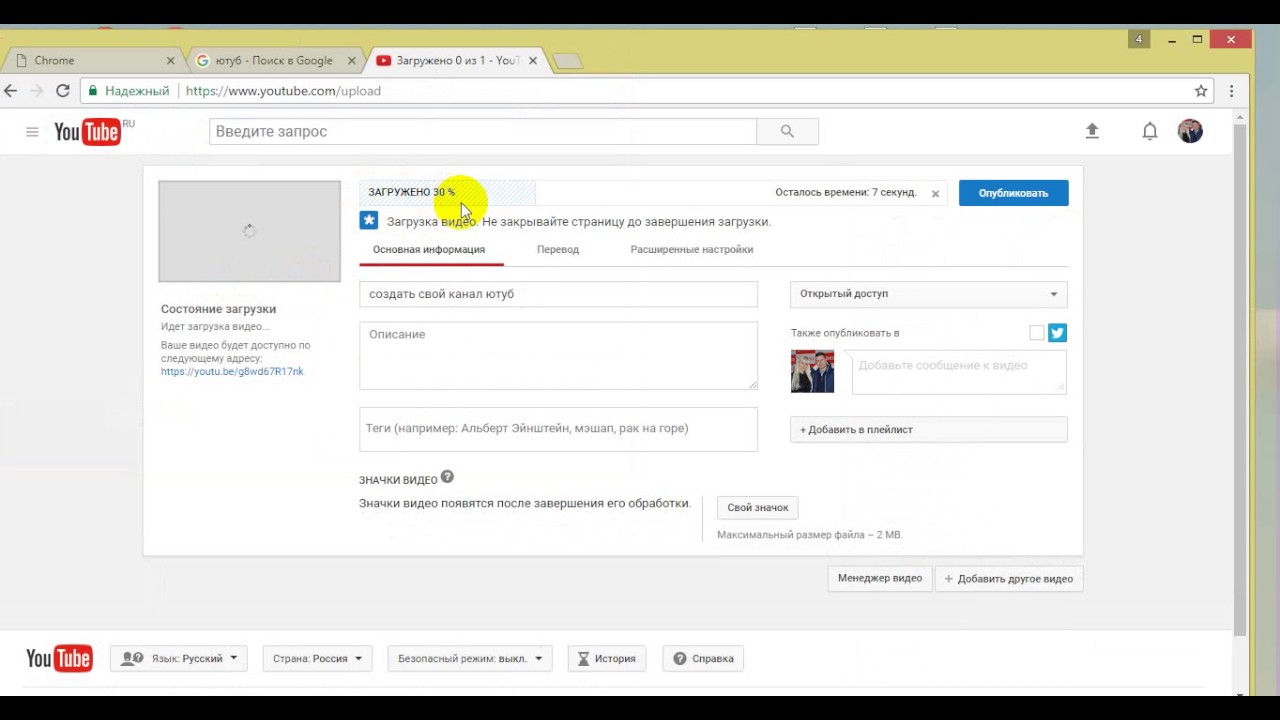
Task: Open a new tab with the new-tab button
Action: tap(567, 62)
